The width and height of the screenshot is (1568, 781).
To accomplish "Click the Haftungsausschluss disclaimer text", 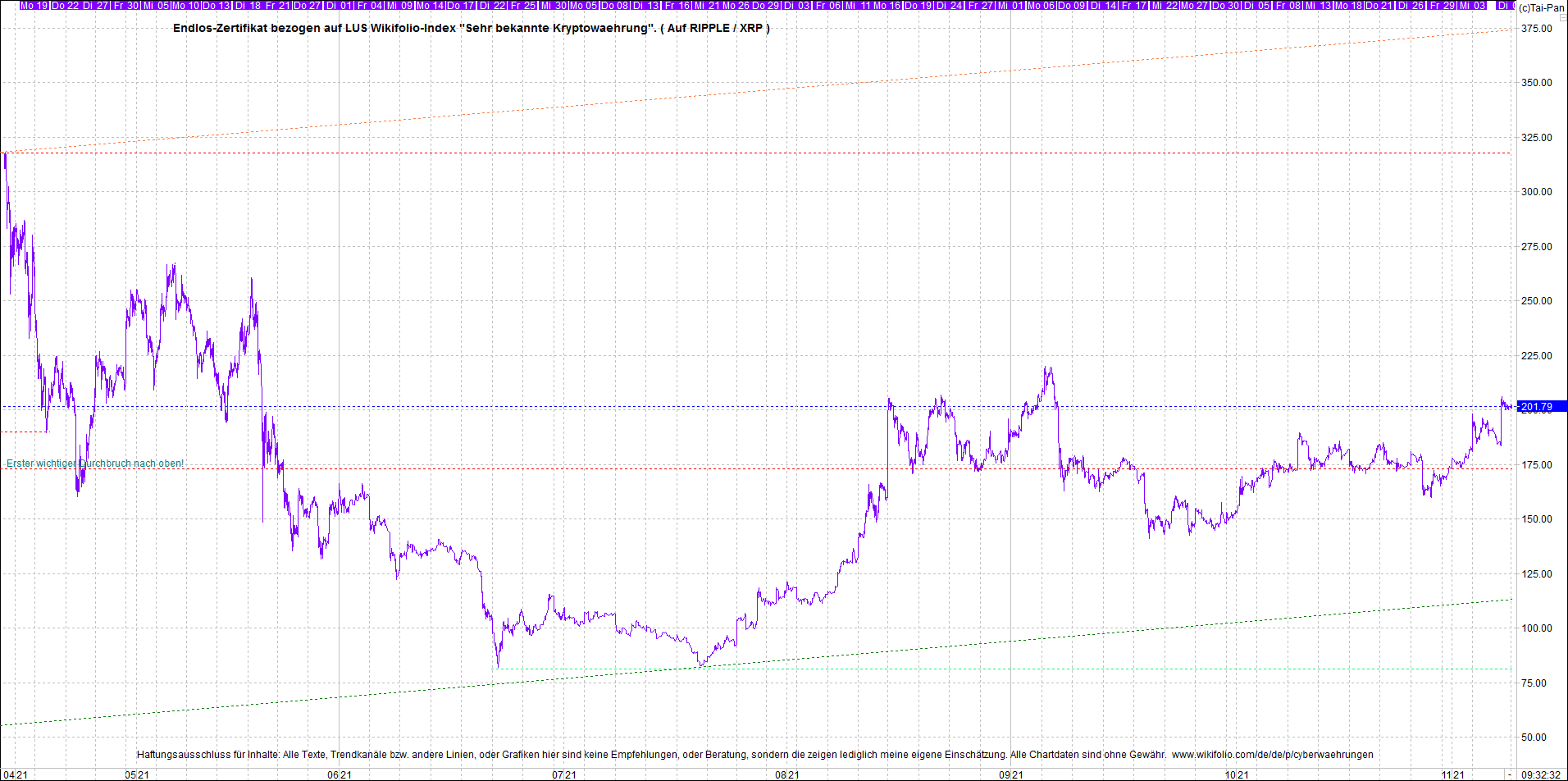I will (x=651, y=755).
